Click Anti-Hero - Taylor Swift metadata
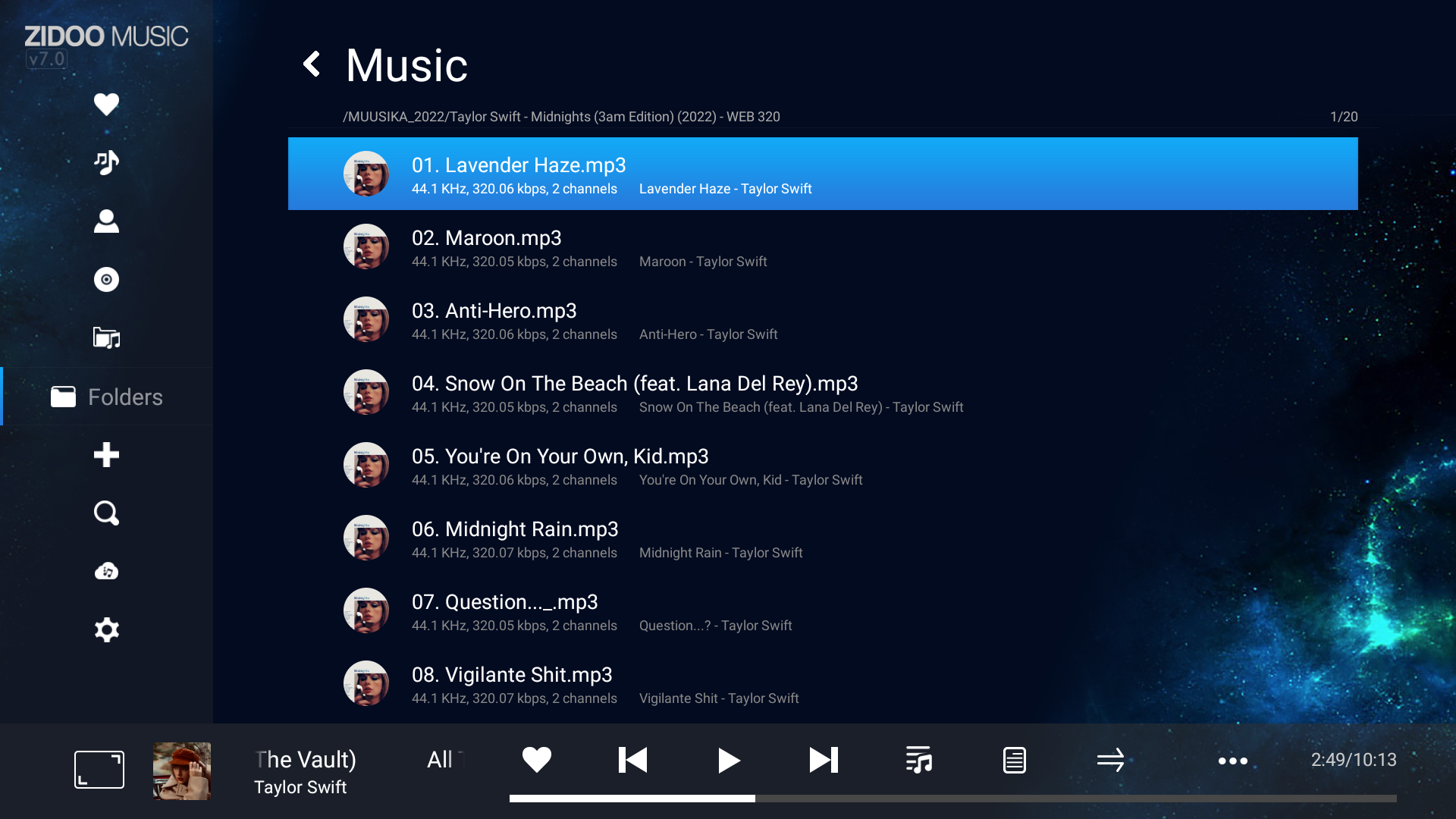Image resolution: width=1456 pixels, height=819 pixels. [708, 334]
